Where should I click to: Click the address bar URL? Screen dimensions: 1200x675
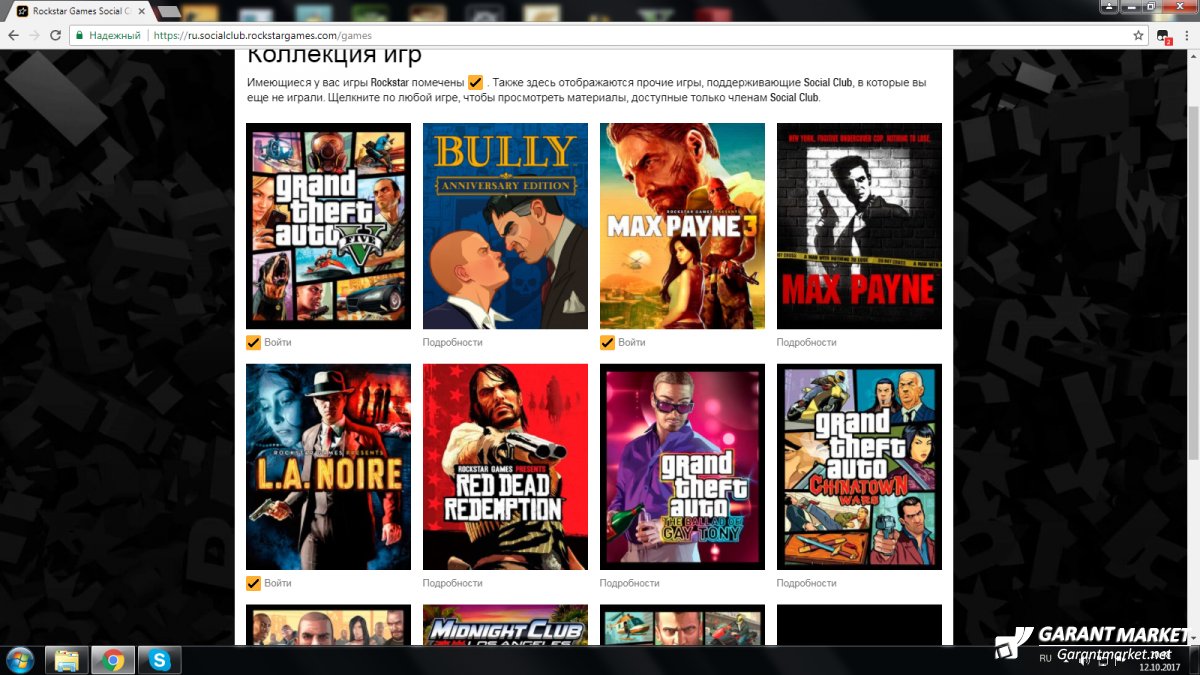[262, 35]
